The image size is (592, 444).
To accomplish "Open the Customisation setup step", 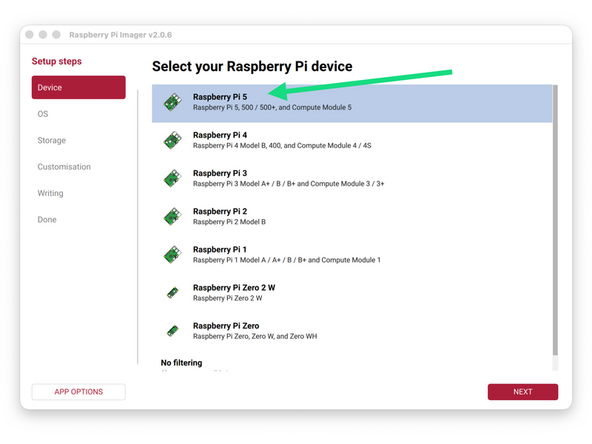I will [64, 167].
